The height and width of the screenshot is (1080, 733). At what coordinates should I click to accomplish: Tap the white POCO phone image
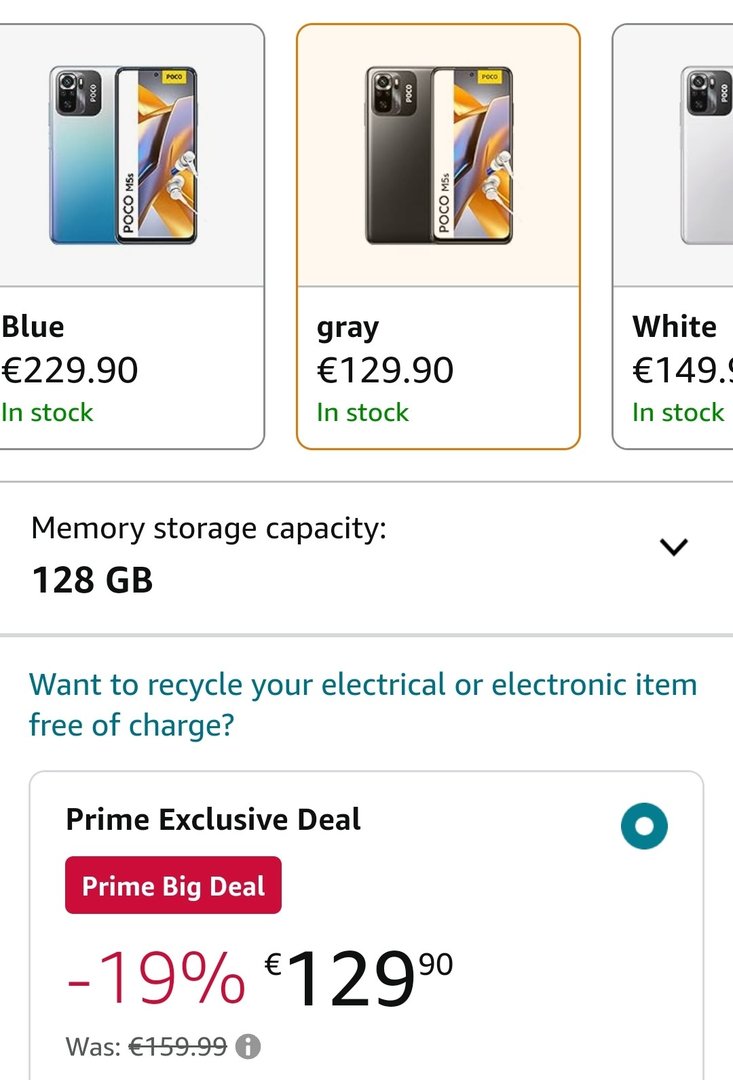[x=709, y=156]
